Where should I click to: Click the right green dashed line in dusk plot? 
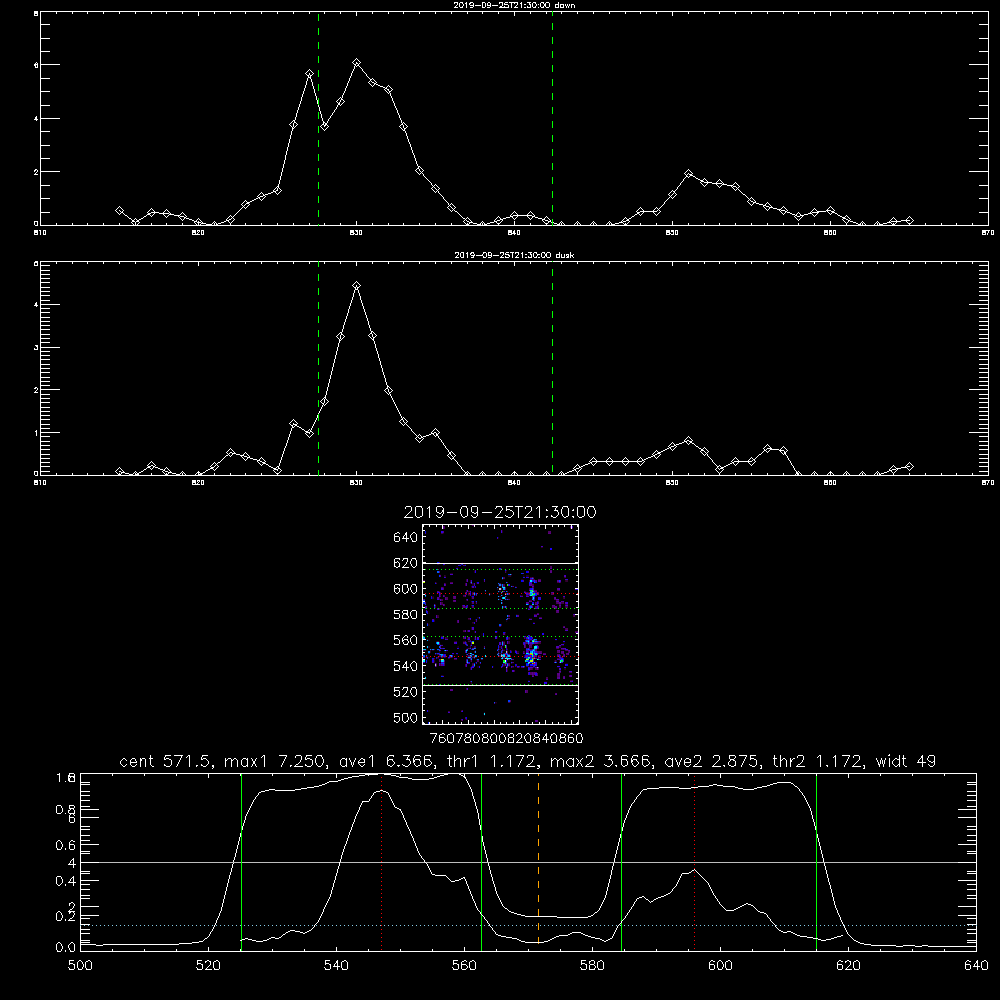click(x=552, y=369)
